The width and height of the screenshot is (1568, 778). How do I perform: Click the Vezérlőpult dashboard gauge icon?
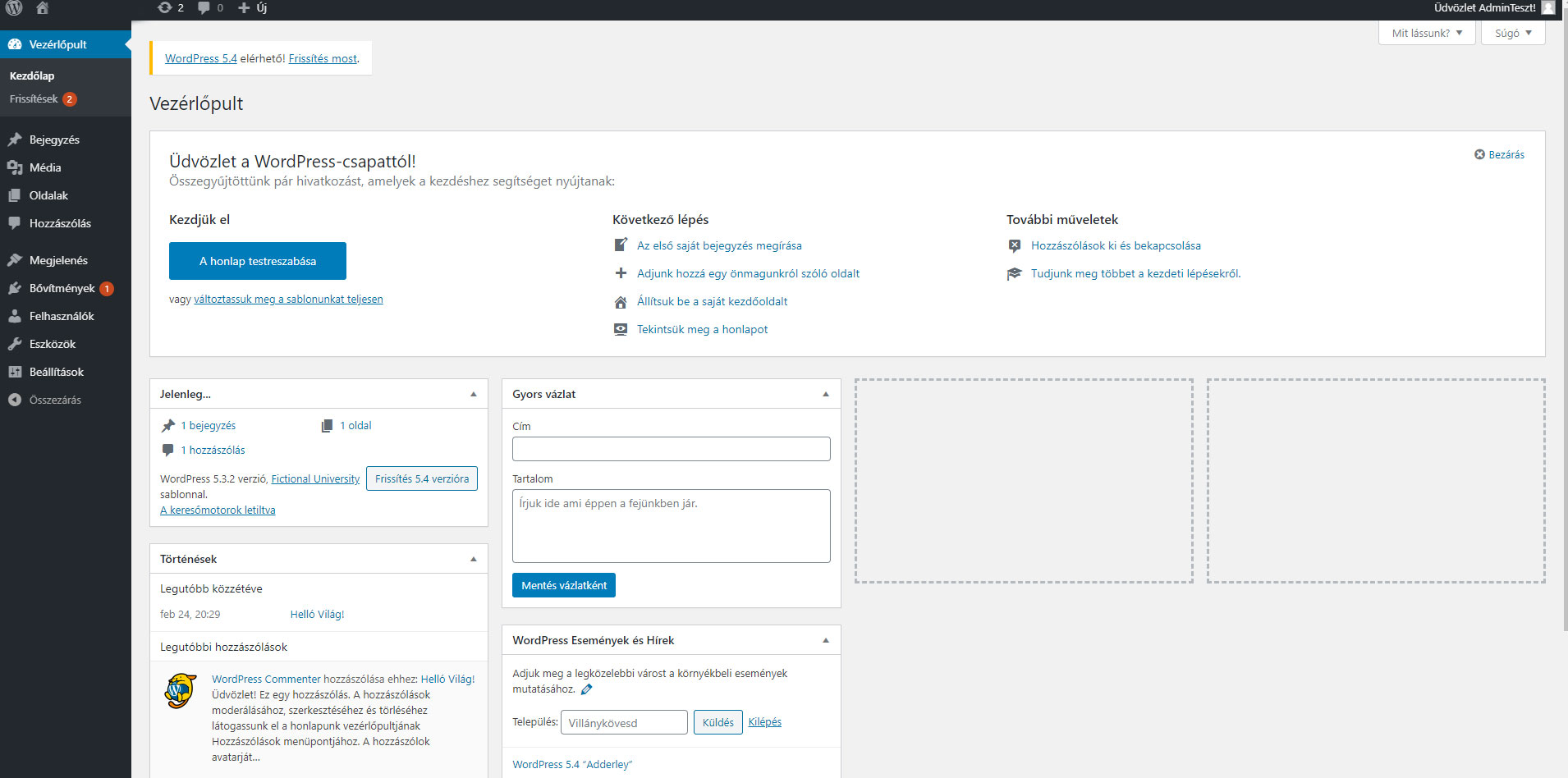(15, 44)
